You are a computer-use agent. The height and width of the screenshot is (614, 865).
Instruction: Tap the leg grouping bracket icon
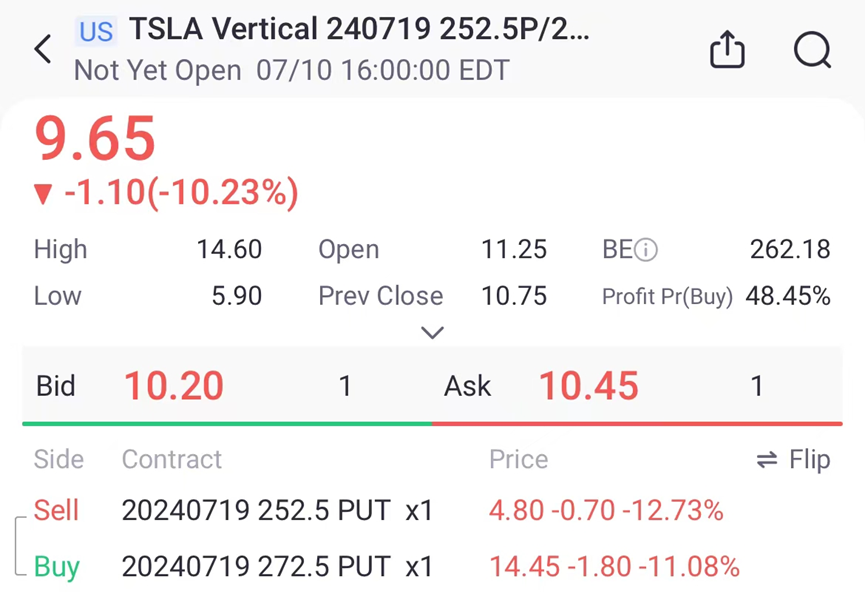click(x=20, y=545)
